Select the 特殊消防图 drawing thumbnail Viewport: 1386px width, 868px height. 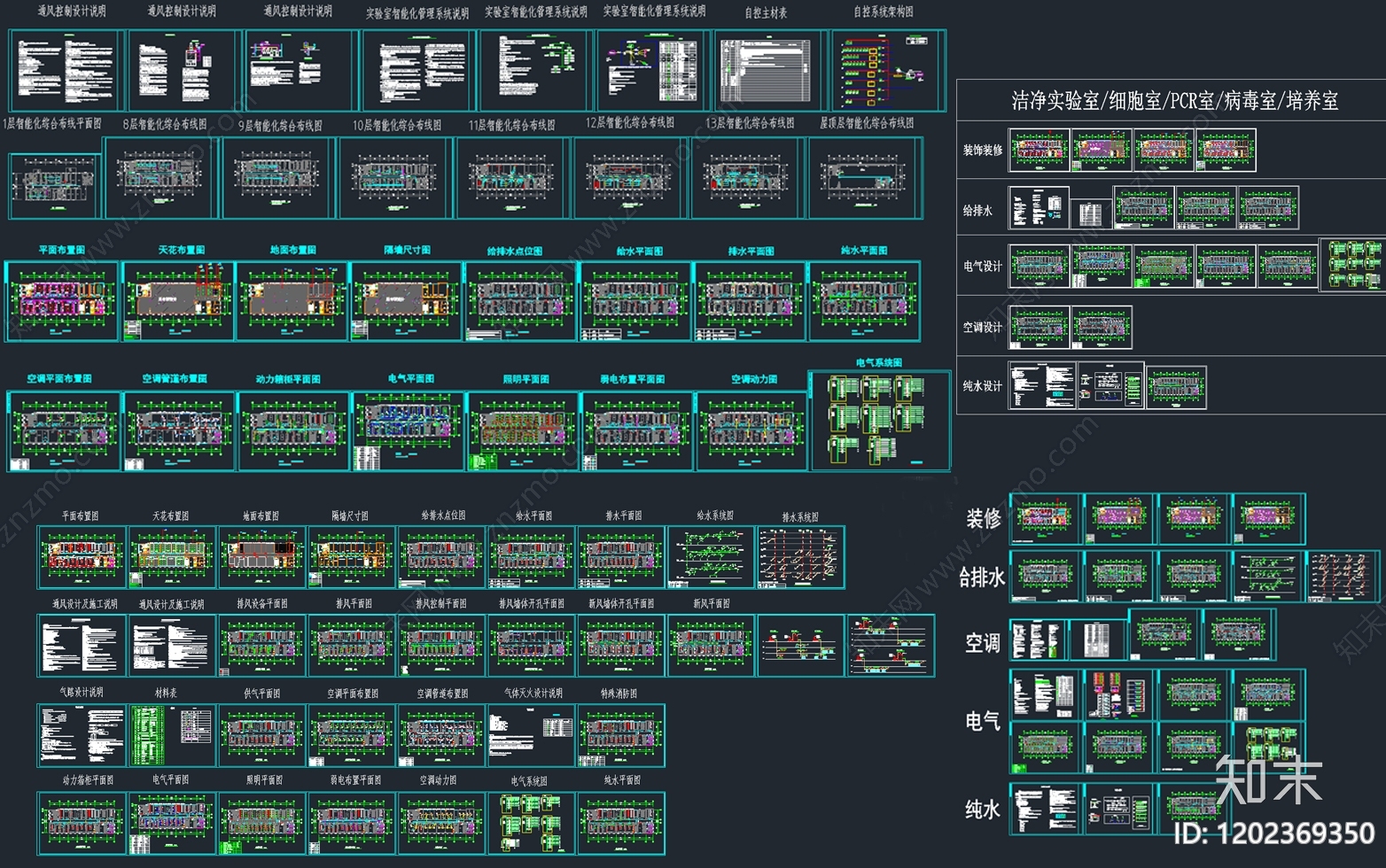tap(620, 735)
